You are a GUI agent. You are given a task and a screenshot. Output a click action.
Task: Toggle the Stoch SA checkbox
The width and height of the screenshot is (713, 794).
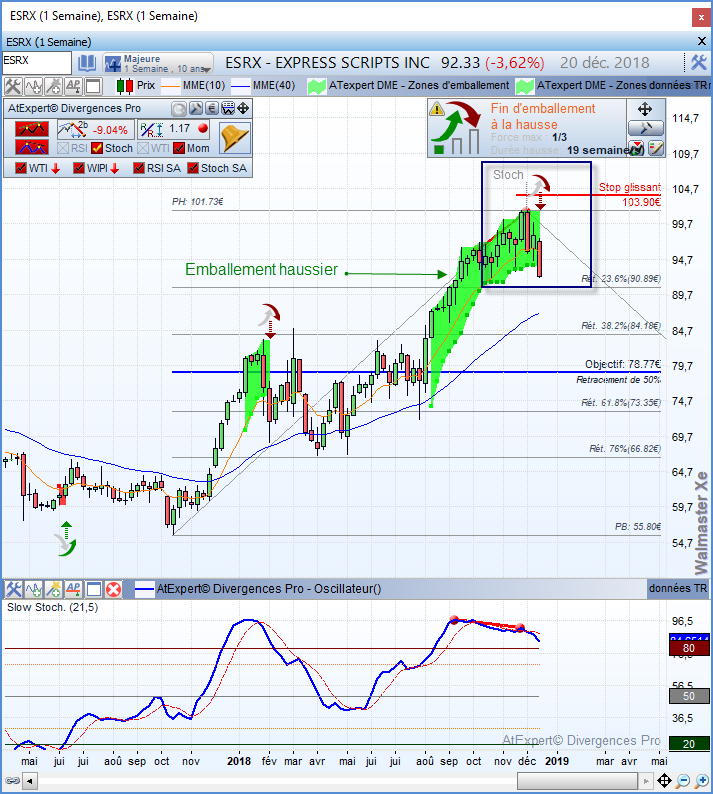tap(193, 168)
